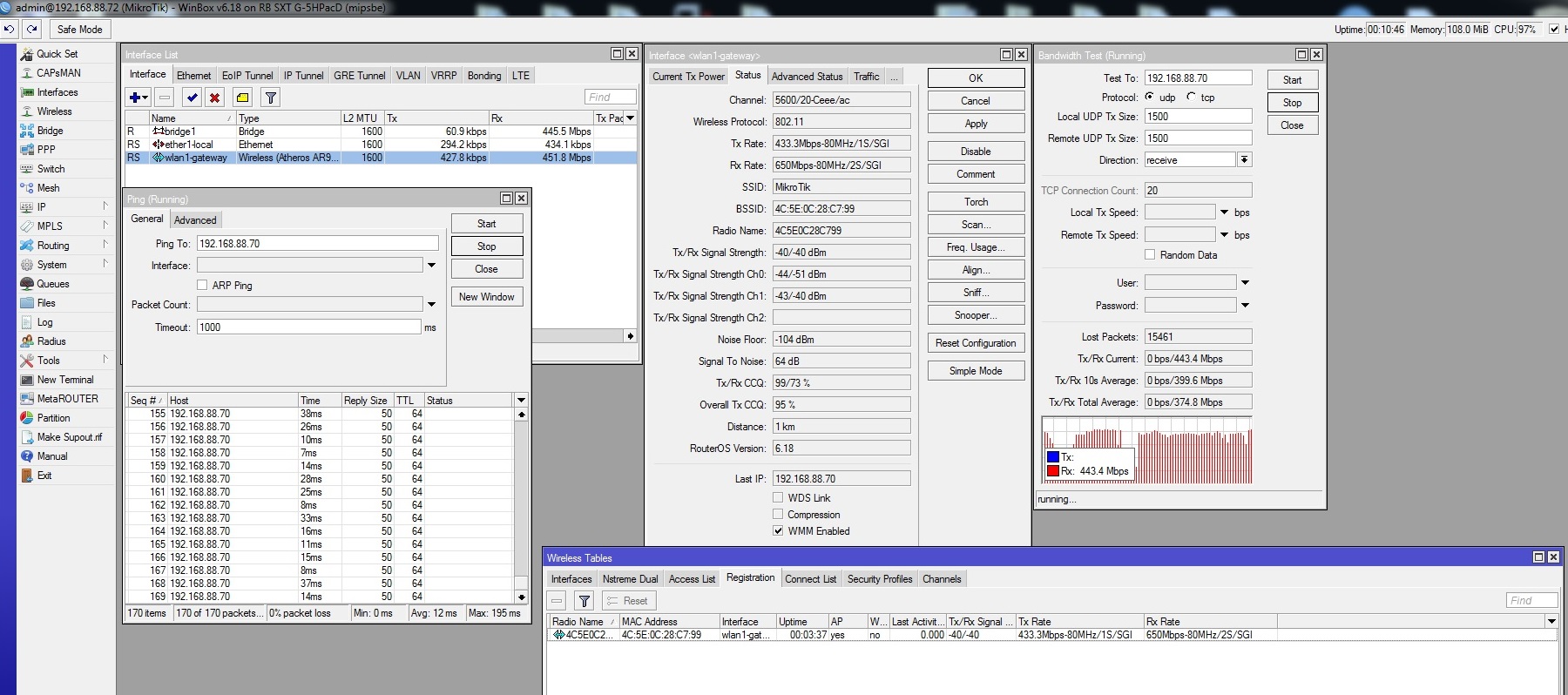Expand Remote Tx Speed arrow

click(x=1224, y=235)
